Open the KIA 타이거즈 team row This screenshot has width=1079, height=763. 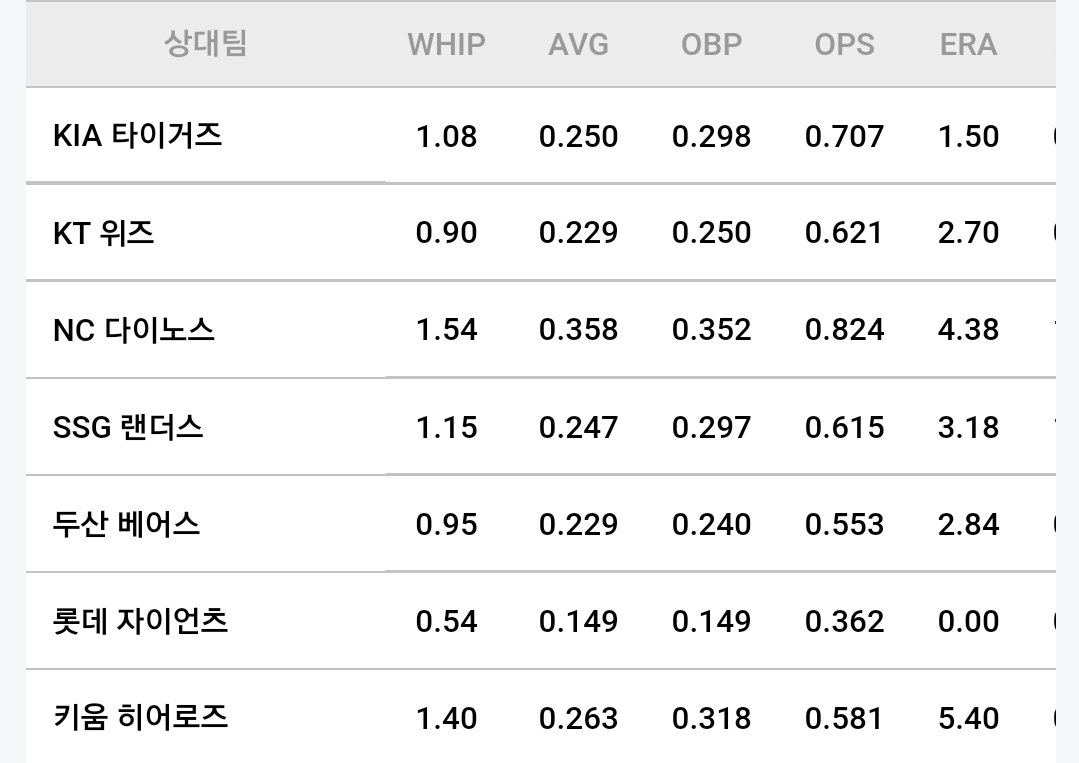coord(541,136)
